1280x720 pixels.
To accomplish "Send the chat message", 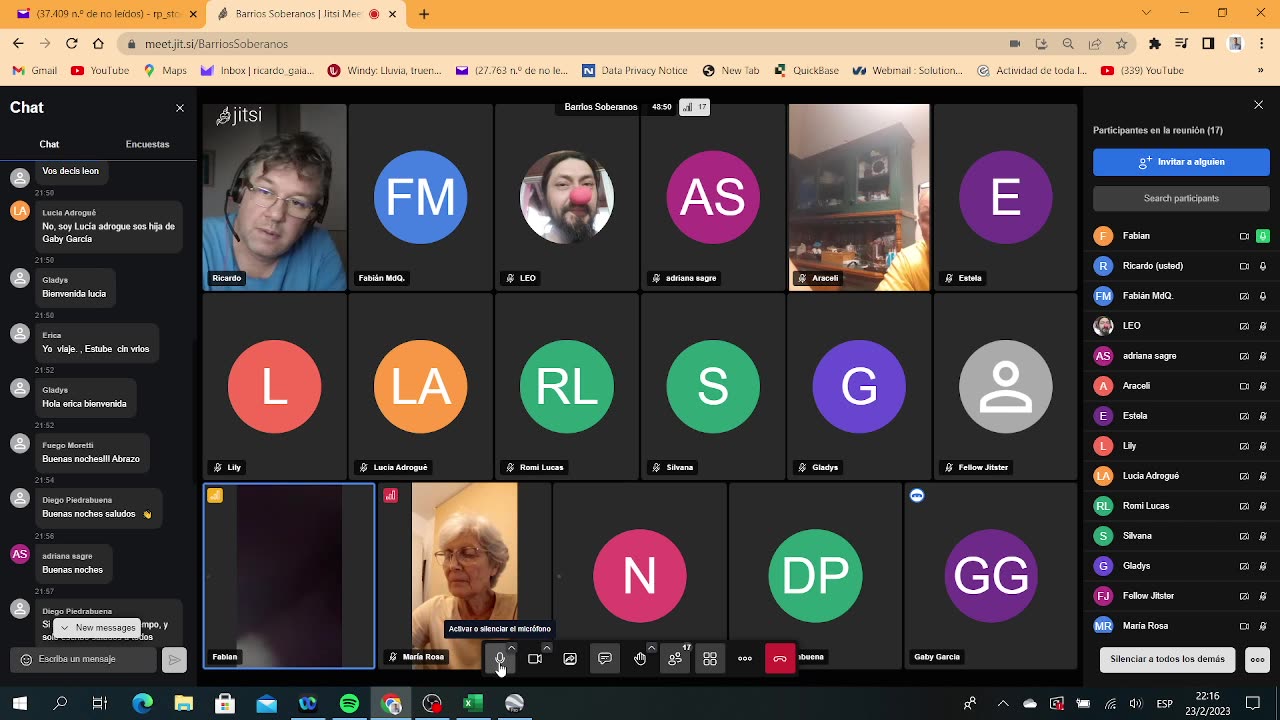I will coord(174,660).
